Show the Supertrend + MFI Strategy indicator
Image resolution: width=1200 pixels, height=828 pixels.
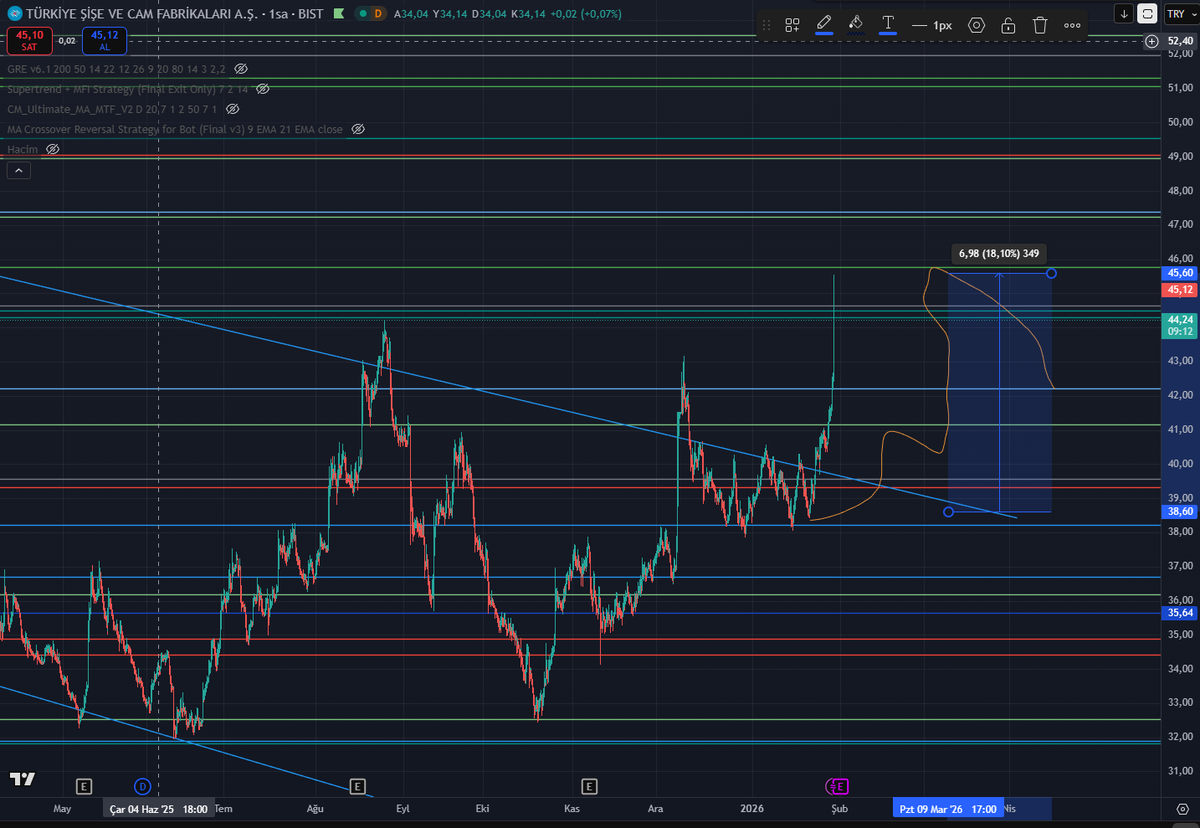pos(262,89)
